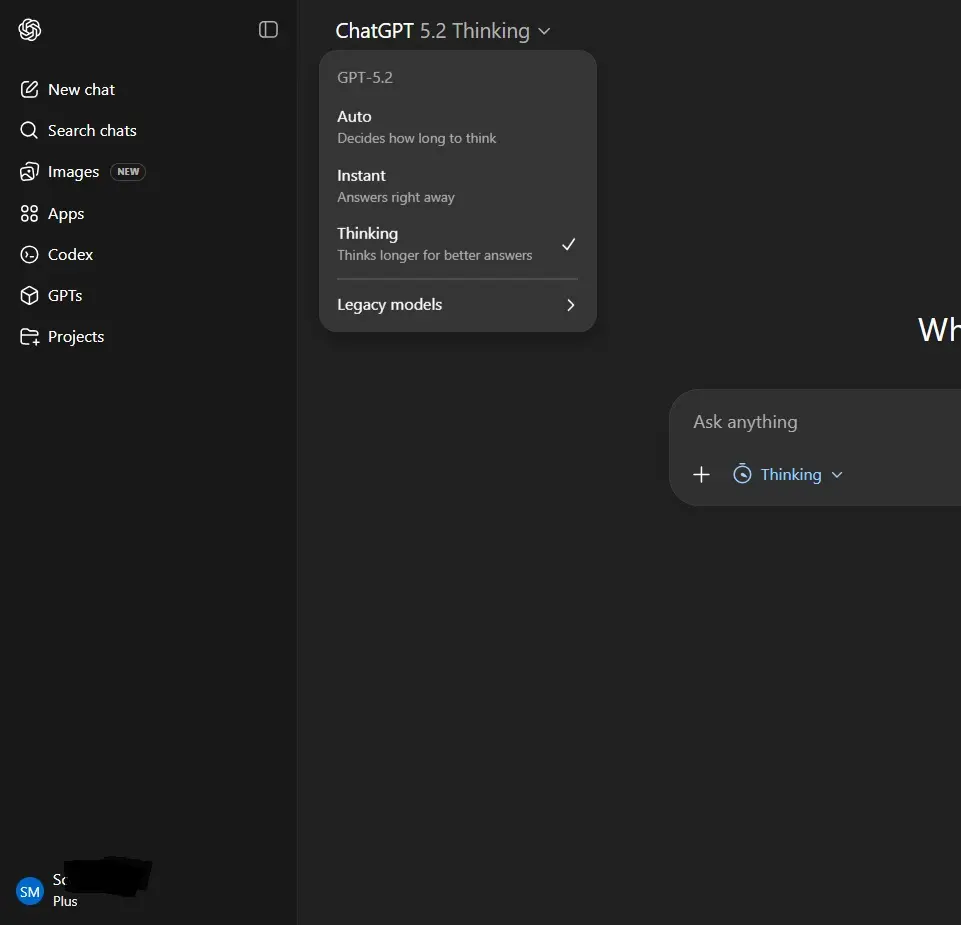Viewport: 961px width, 925px height.
Task: Click the GPT-5.2 header label in menu
Action: point(365,77)
